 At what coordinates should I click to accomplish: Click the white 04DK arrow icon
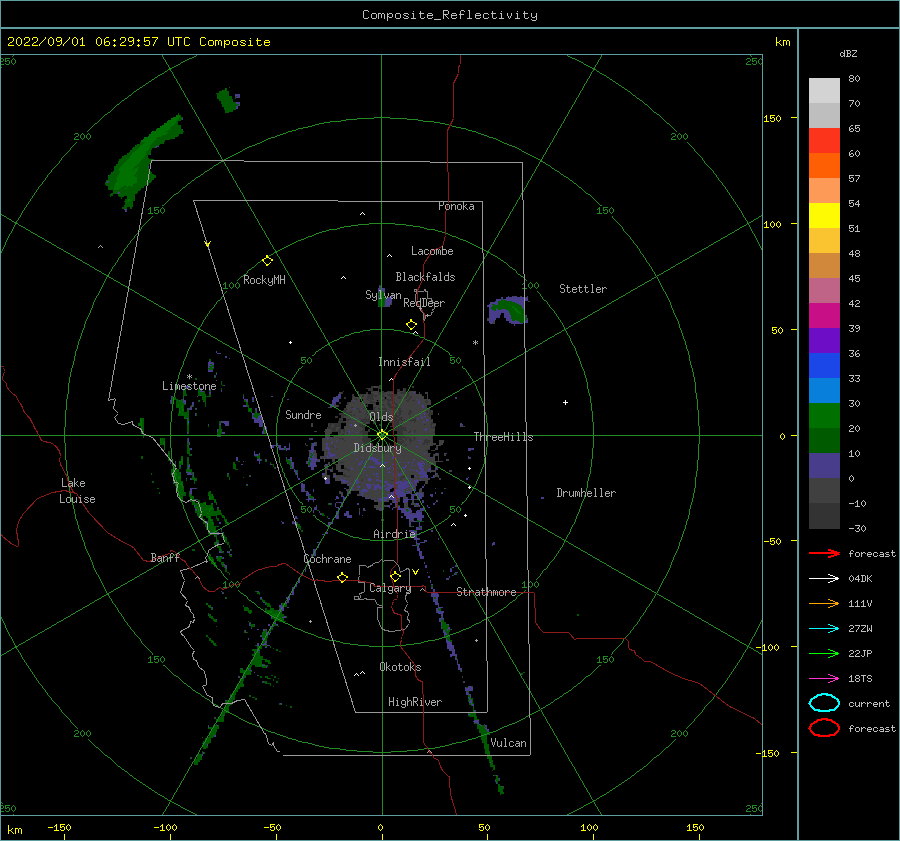point(824,578)
